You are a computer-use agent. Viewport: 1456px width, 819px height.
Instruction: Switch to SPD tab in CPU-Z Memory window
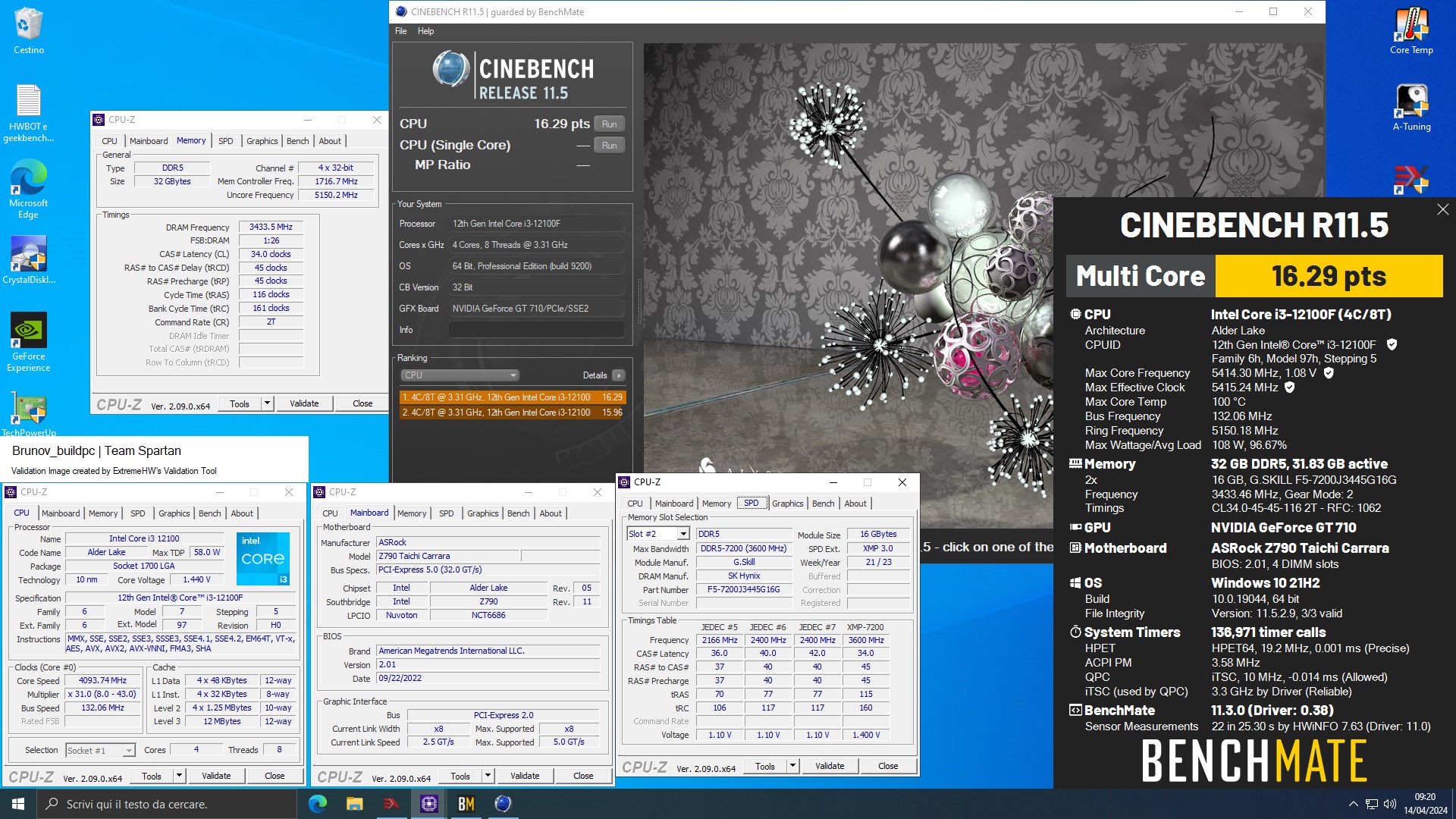click(225, 141)
